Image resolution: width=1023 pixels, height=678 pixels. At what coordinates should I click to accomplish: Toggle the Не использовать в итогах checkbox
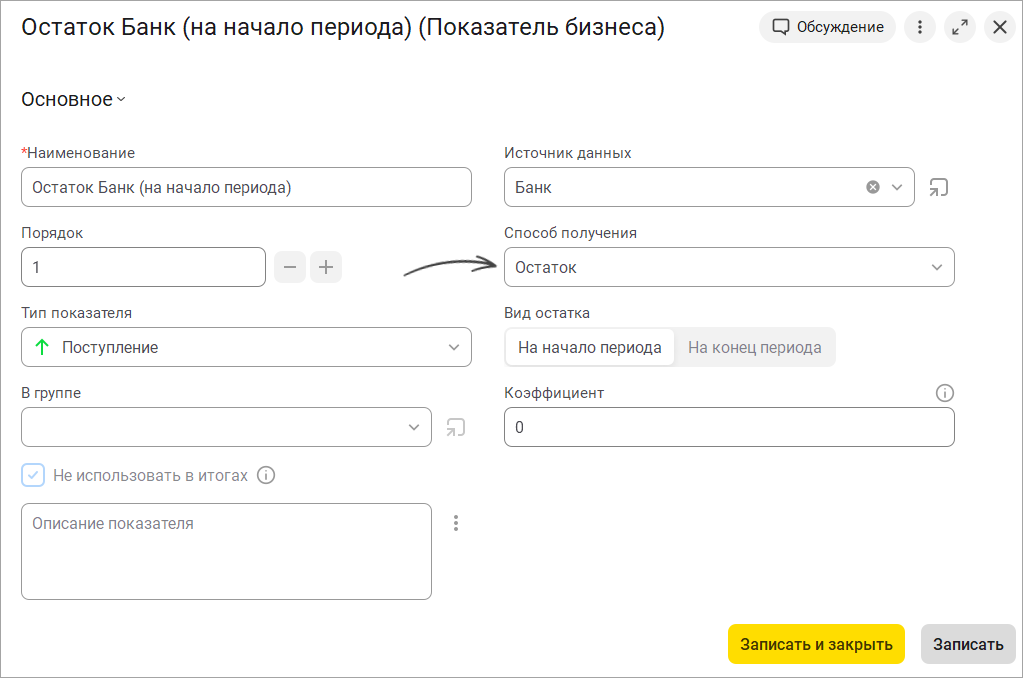33,475
